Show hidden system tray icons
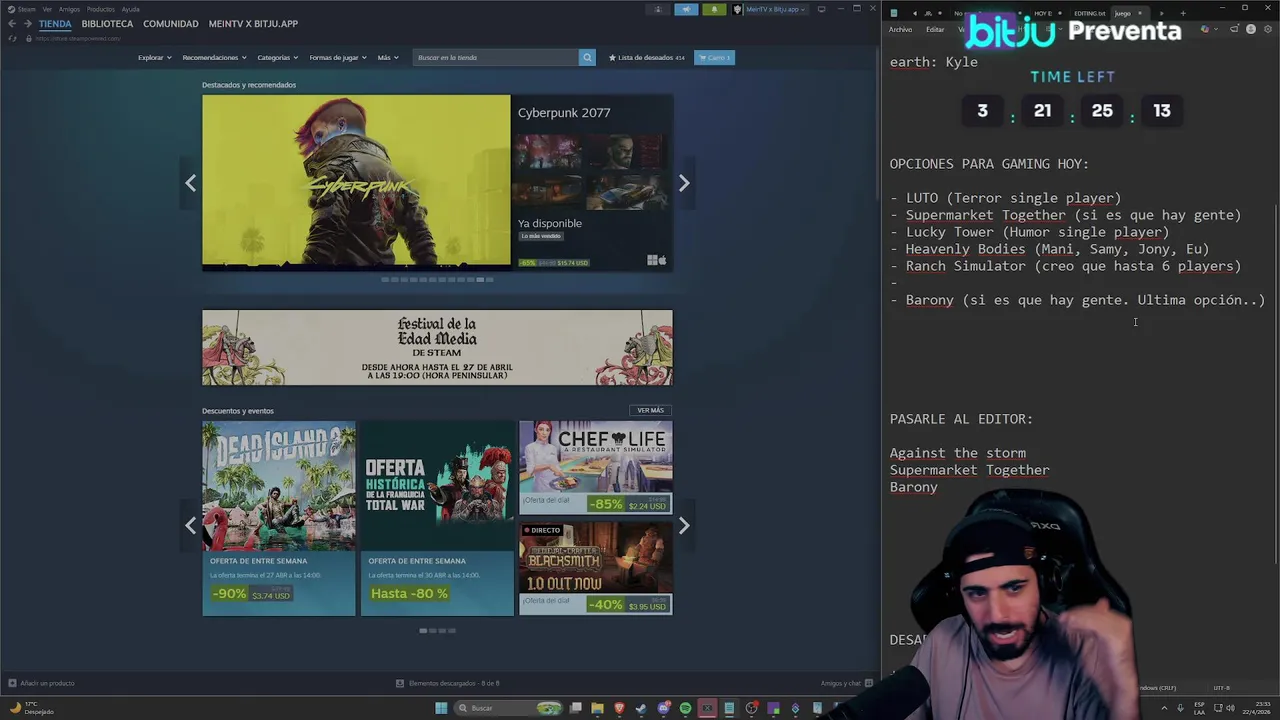Image resolution: width=1280 pixels, height=720 pixels. click(1164, 708)
